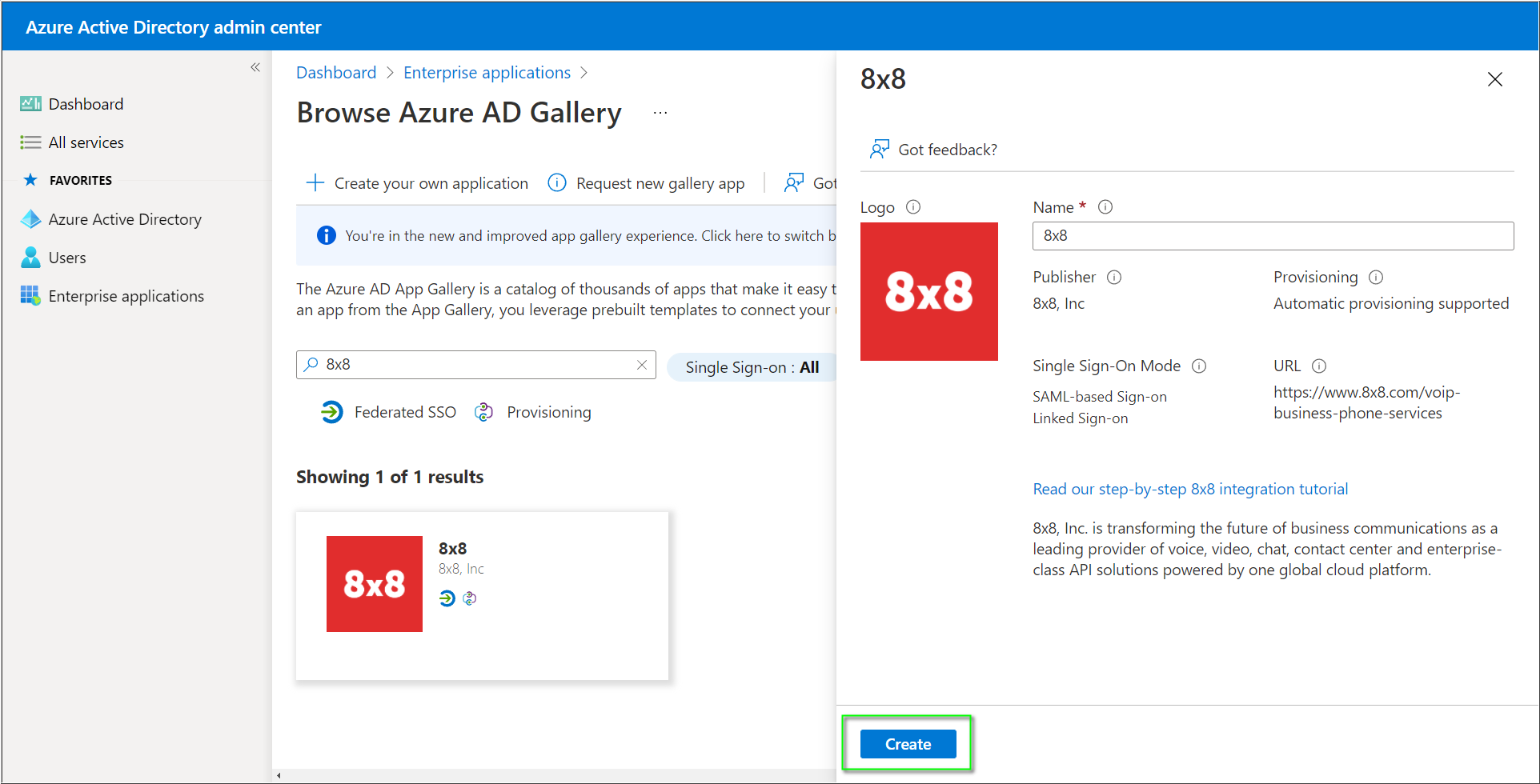The image size is (1540, 784).
Task: Click the provisioning icon on the 8x8 card
Action: pos(470,598)
